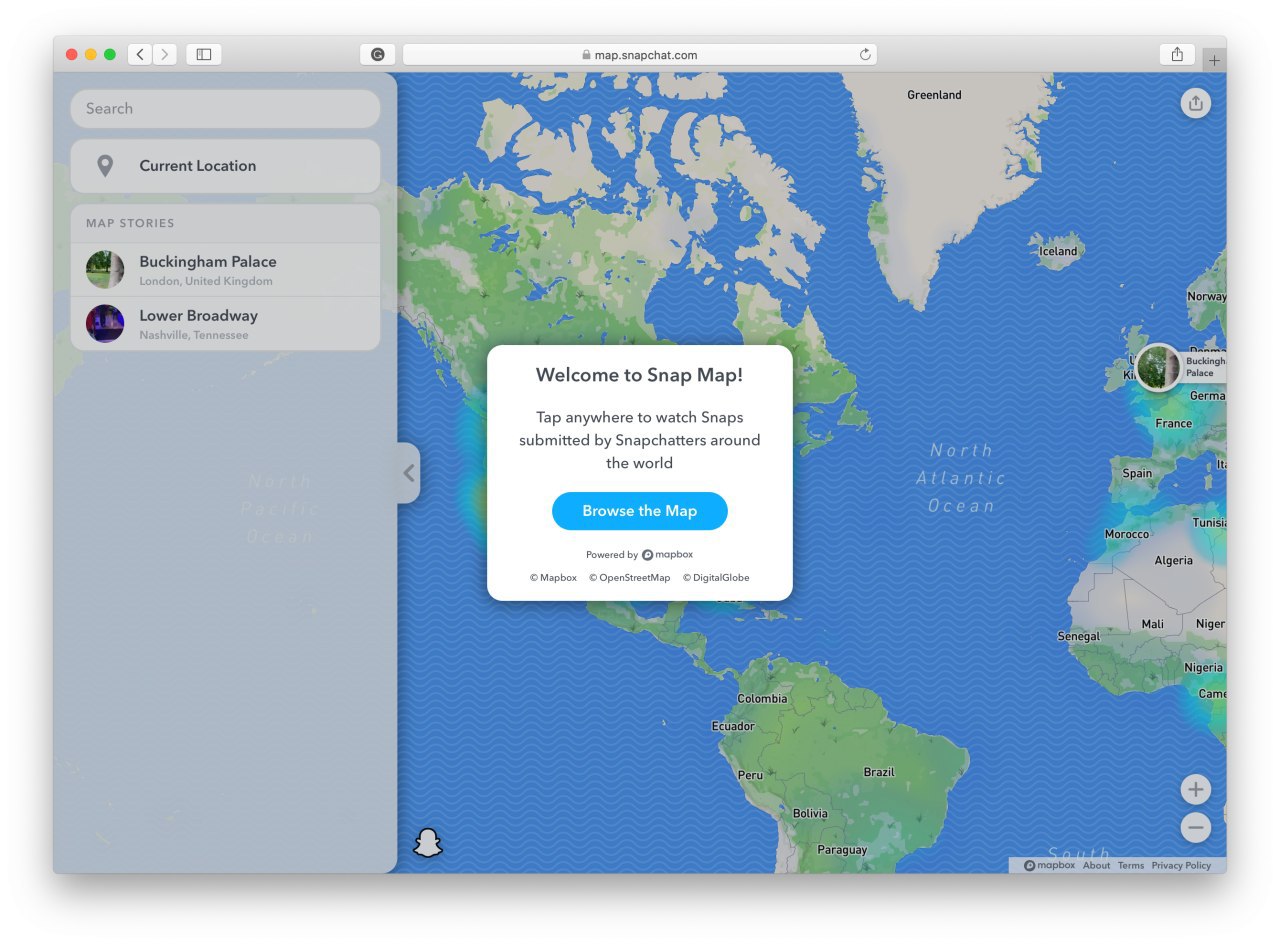
Task: Zoom out with the minus button
Action: click(x=1195, y=827)
